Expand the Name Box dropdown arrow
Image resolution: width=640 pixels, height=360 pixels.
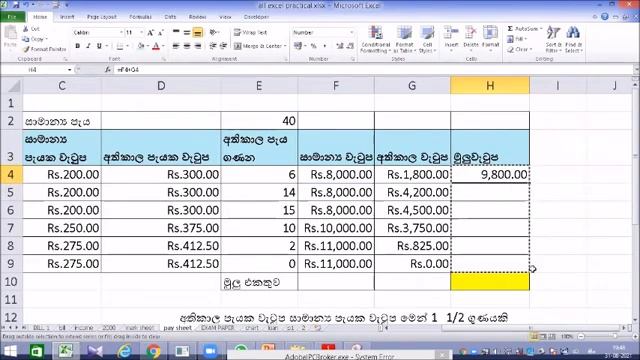coord(69,70)
